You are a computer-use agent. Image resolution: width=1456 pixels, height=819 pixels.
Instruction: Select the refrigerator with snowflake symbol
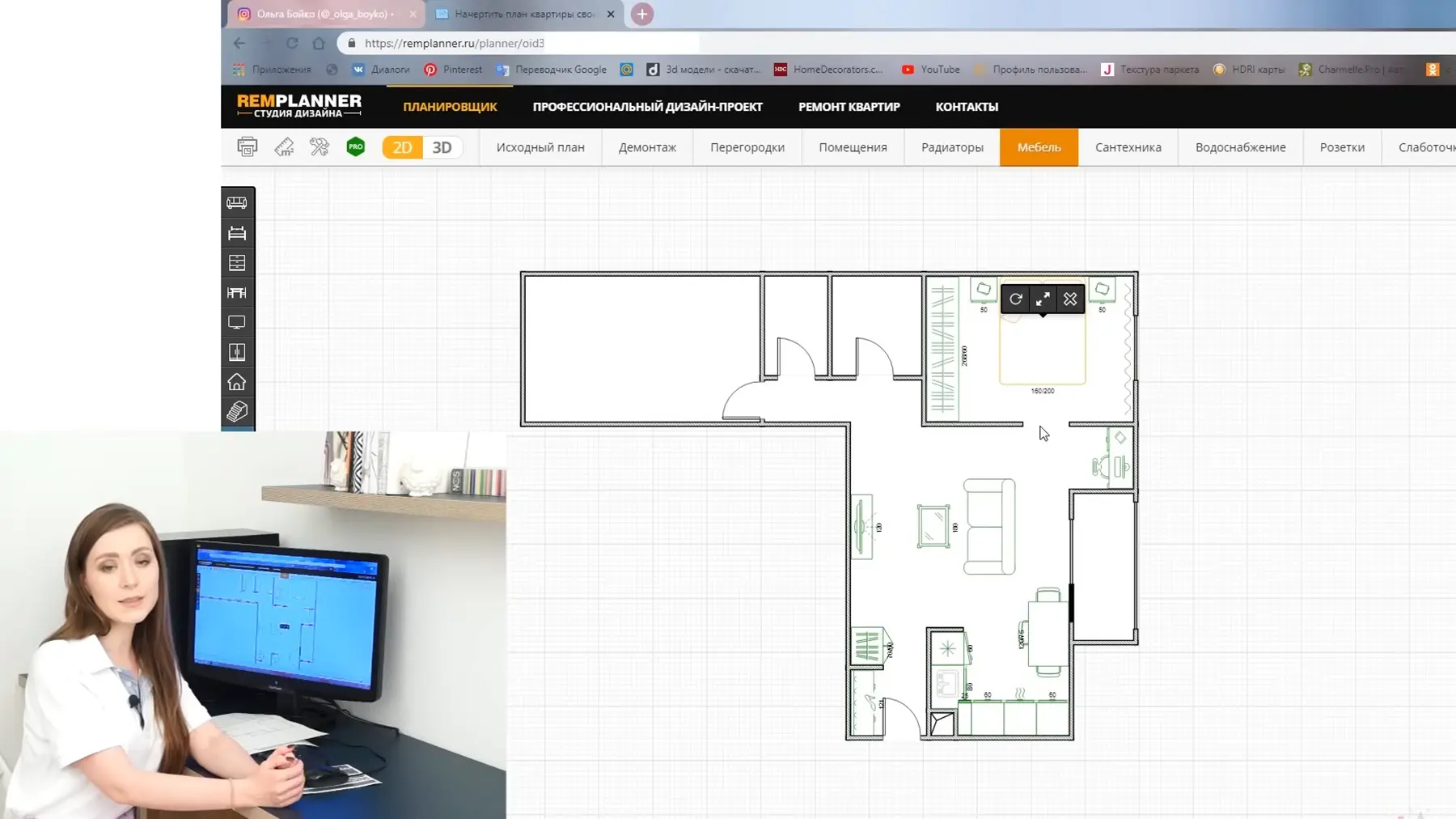click(x=947, y=648)
